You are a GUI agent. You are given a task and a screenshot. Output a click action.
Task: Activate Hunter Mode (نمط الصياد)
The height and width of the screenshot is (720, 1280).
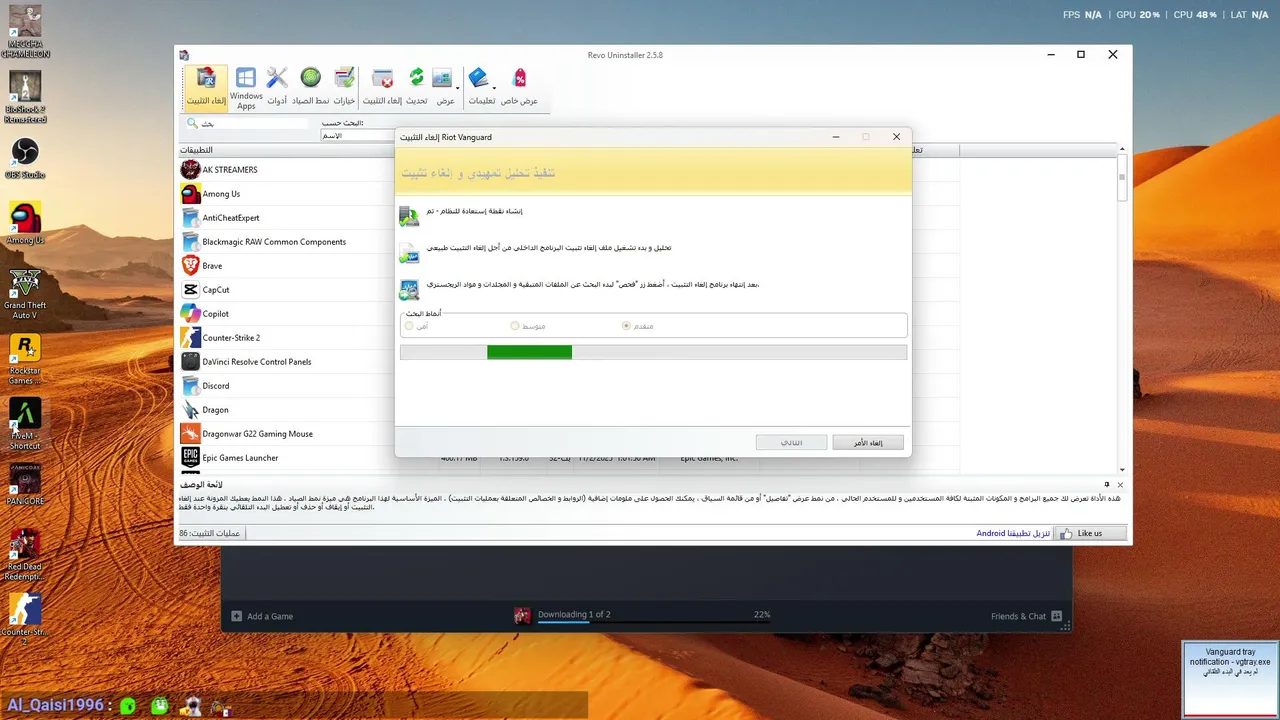310,86
